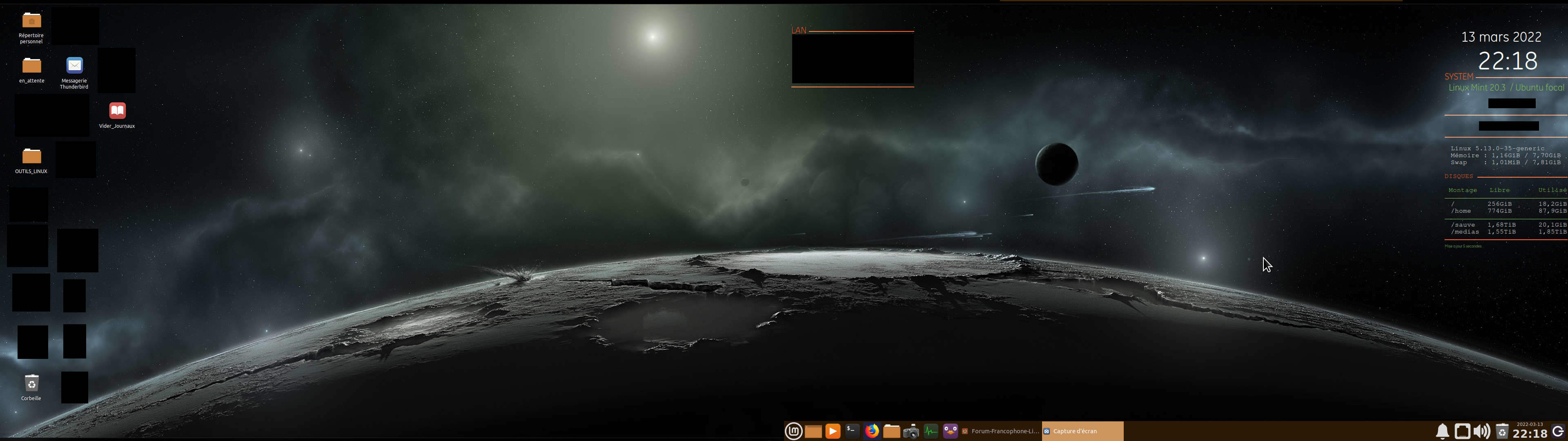Open the panel clock calendar 22:18

coord(1530,431)
